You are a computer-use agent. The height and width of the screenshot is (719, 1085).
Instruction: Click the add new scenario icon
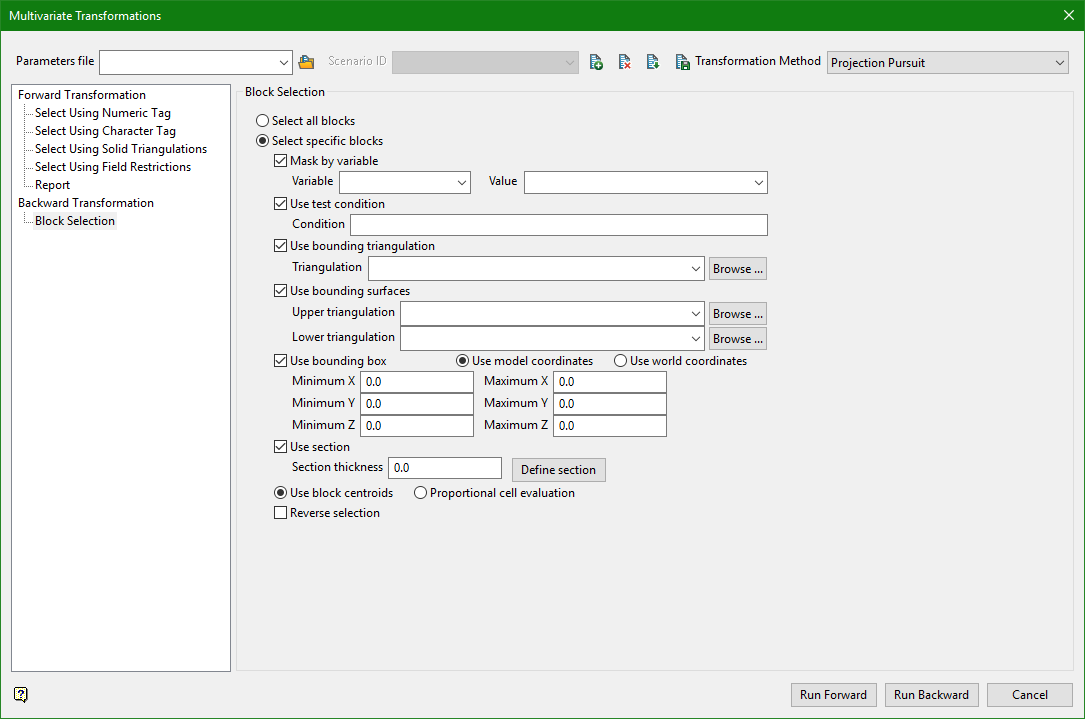(x=596, y=62)
